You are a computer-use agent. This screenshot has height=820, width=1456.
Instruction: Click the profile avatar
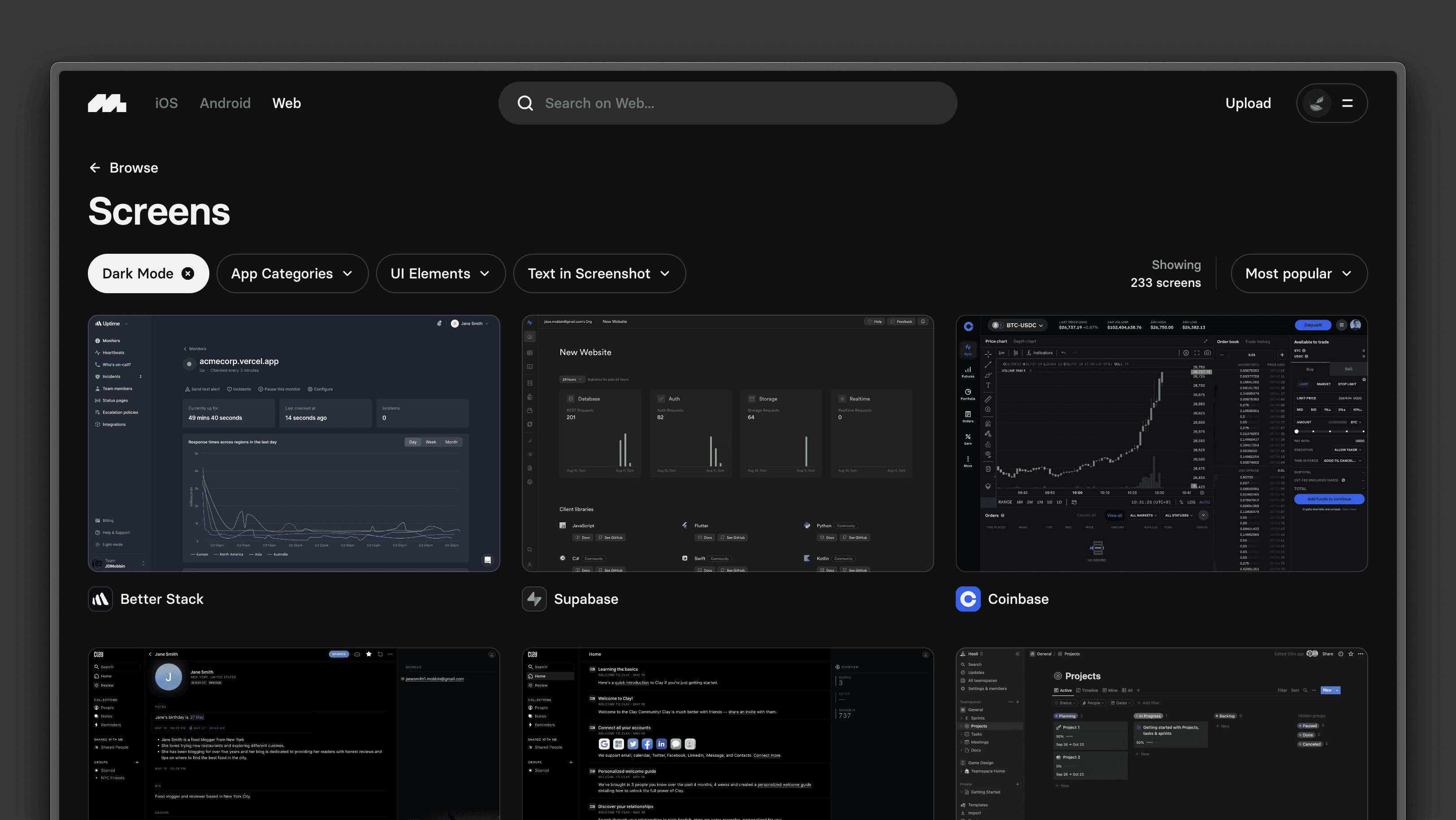pos(1317,103)
